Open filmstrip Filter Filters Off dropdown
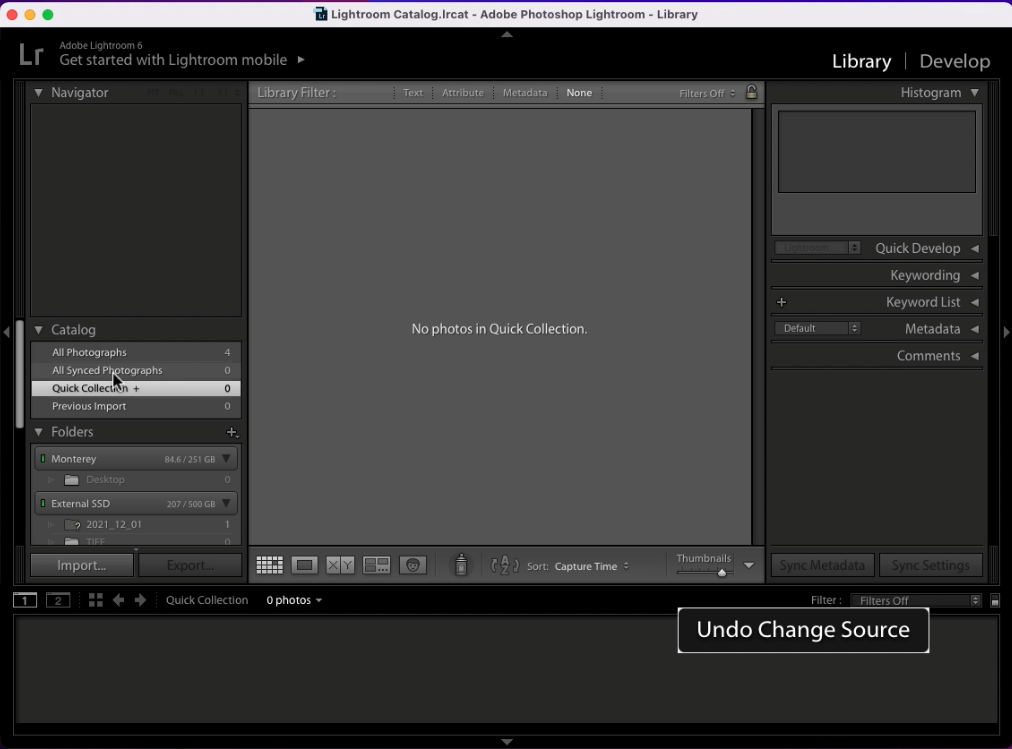 pos(916,601)
